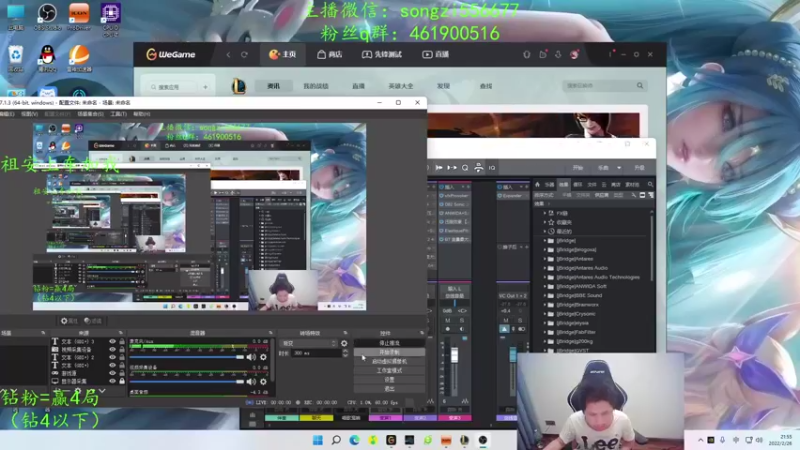The height and width of the screenshot is (450, 800).
Task: Open dropdown arrow beside 乐曲 in DAW toolbar
Action: [x=619, y=168]
